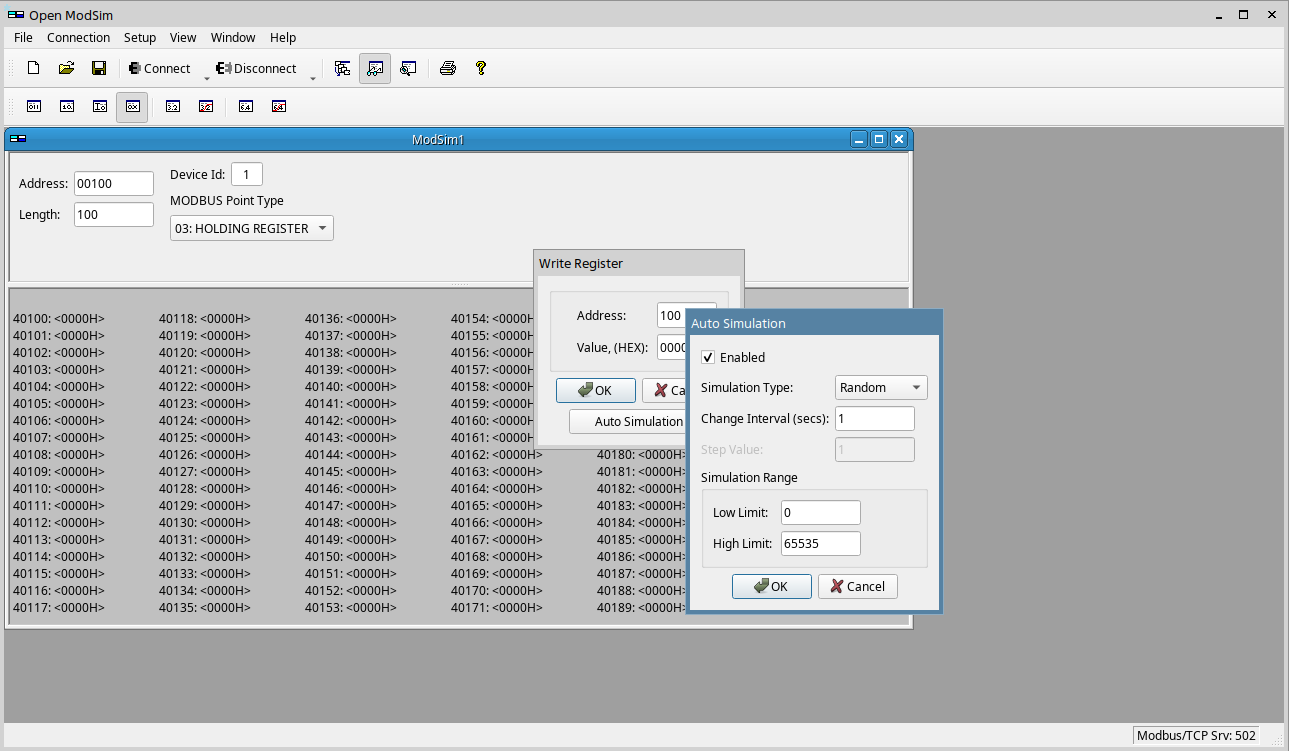The width and height of the screenshot is (1289, 751).
Task: Open the Help menu
Action: 283,38
